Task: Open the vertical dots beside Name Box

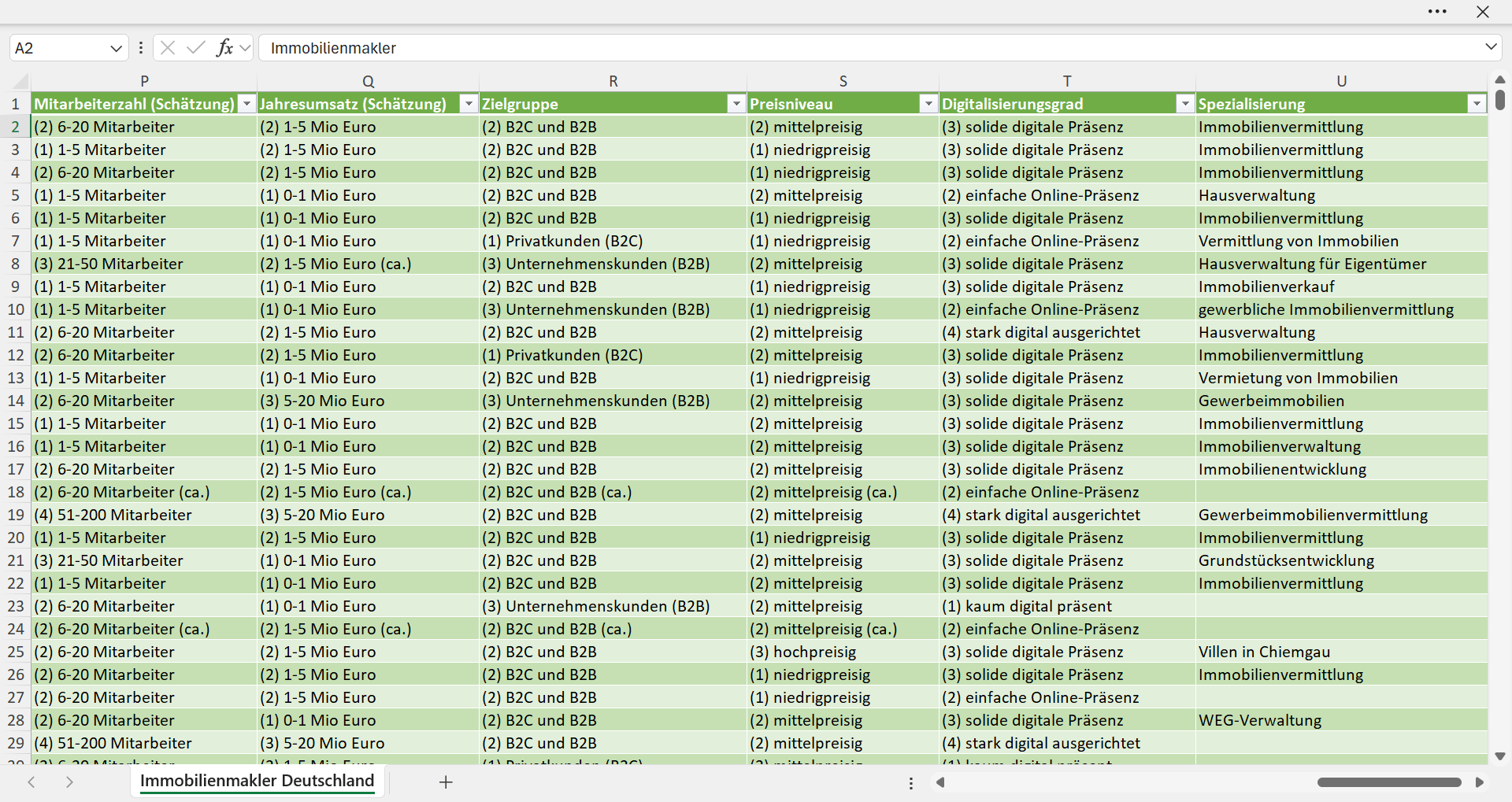Action: (141, 48)
